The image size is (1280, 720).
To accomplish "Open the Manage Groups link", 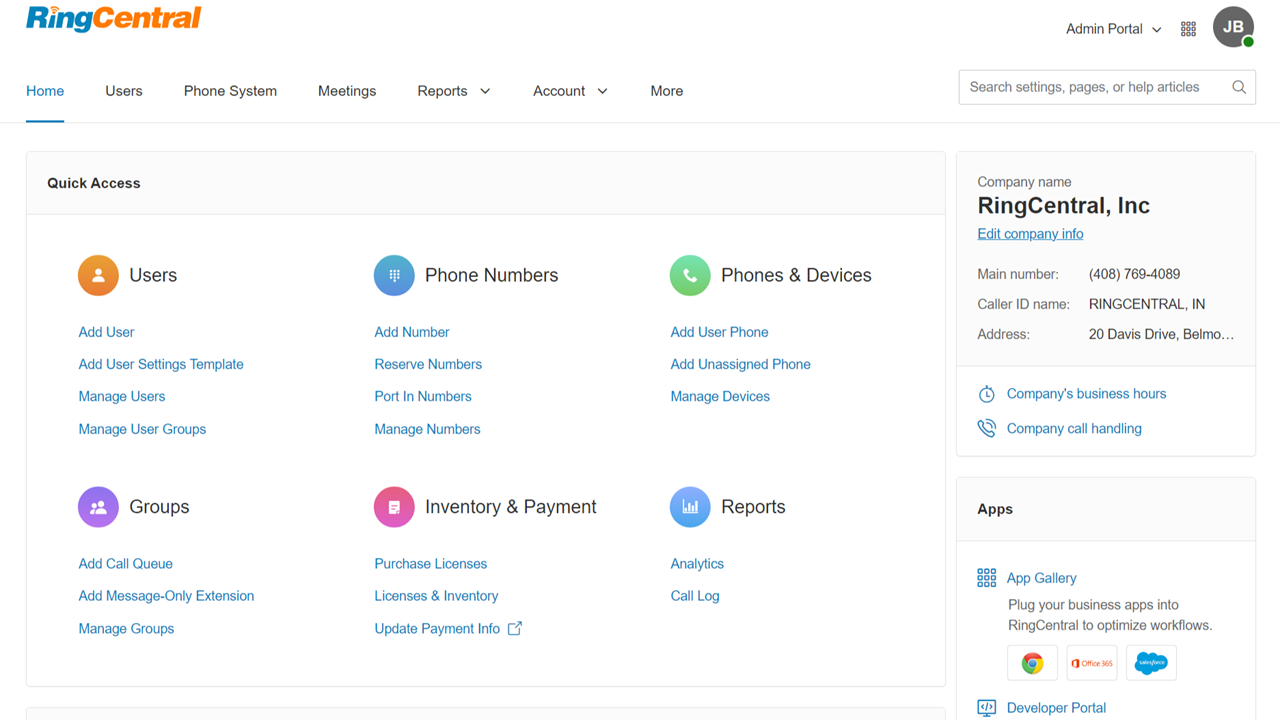I will pos(126,628).
